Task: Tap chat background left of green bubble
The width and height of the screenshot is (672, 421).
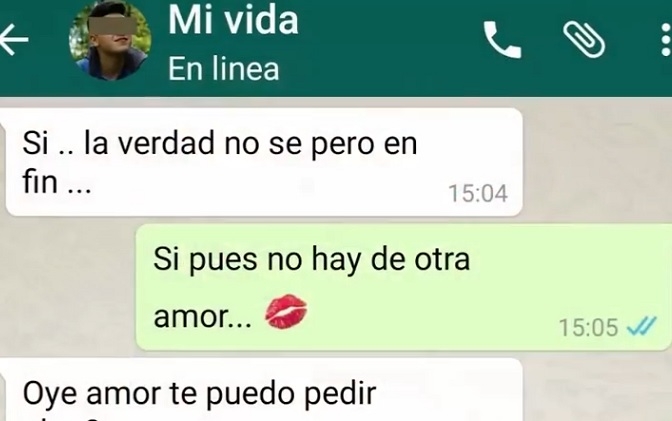Action: (68, 287)
